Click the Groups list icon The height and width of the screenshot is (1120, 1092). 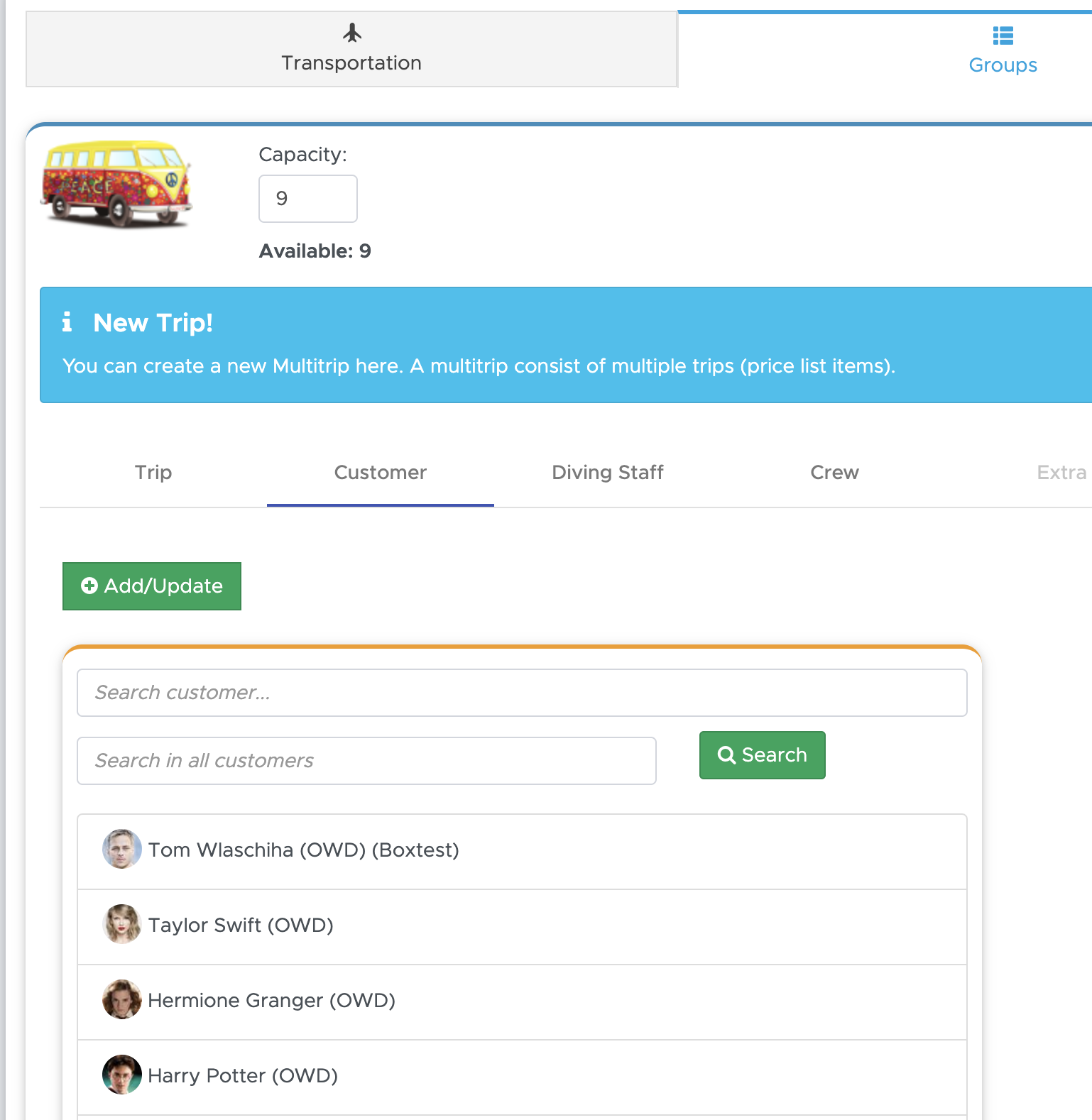point(1003,35)
